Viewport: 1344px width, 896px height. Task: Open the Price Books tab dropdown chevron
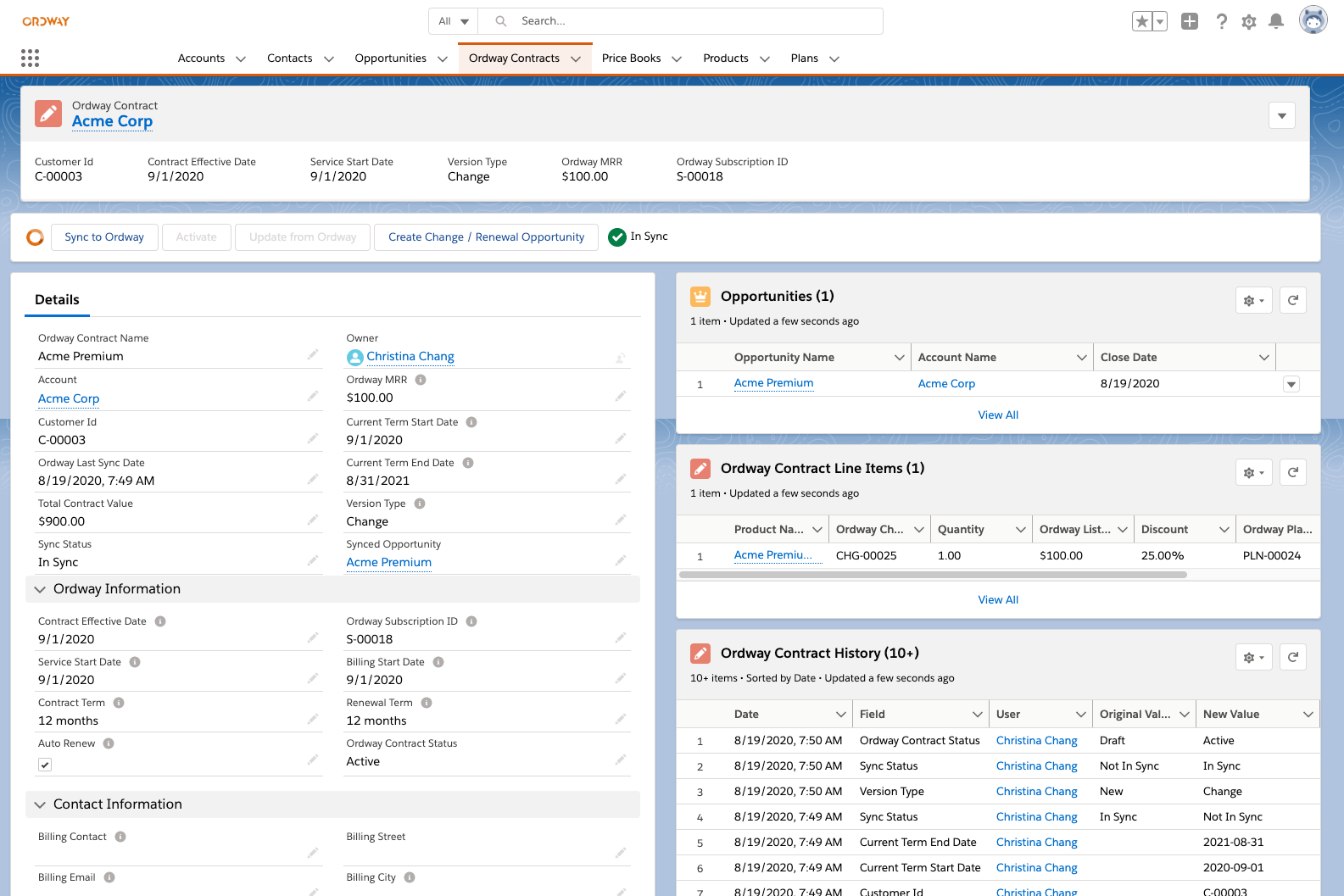pos(677,58)
